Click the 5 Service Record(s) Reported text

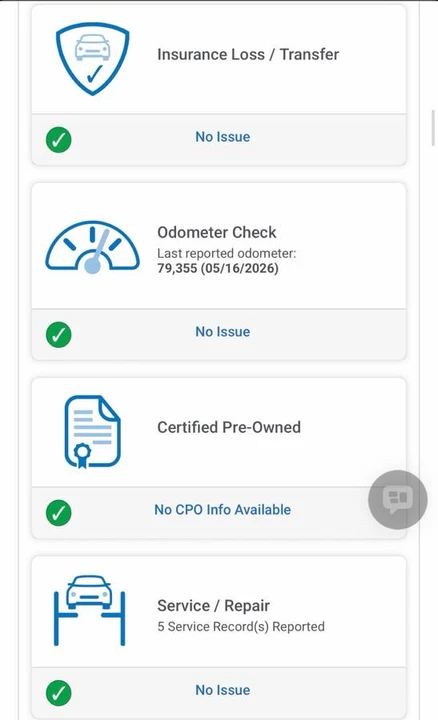[241, 627]
